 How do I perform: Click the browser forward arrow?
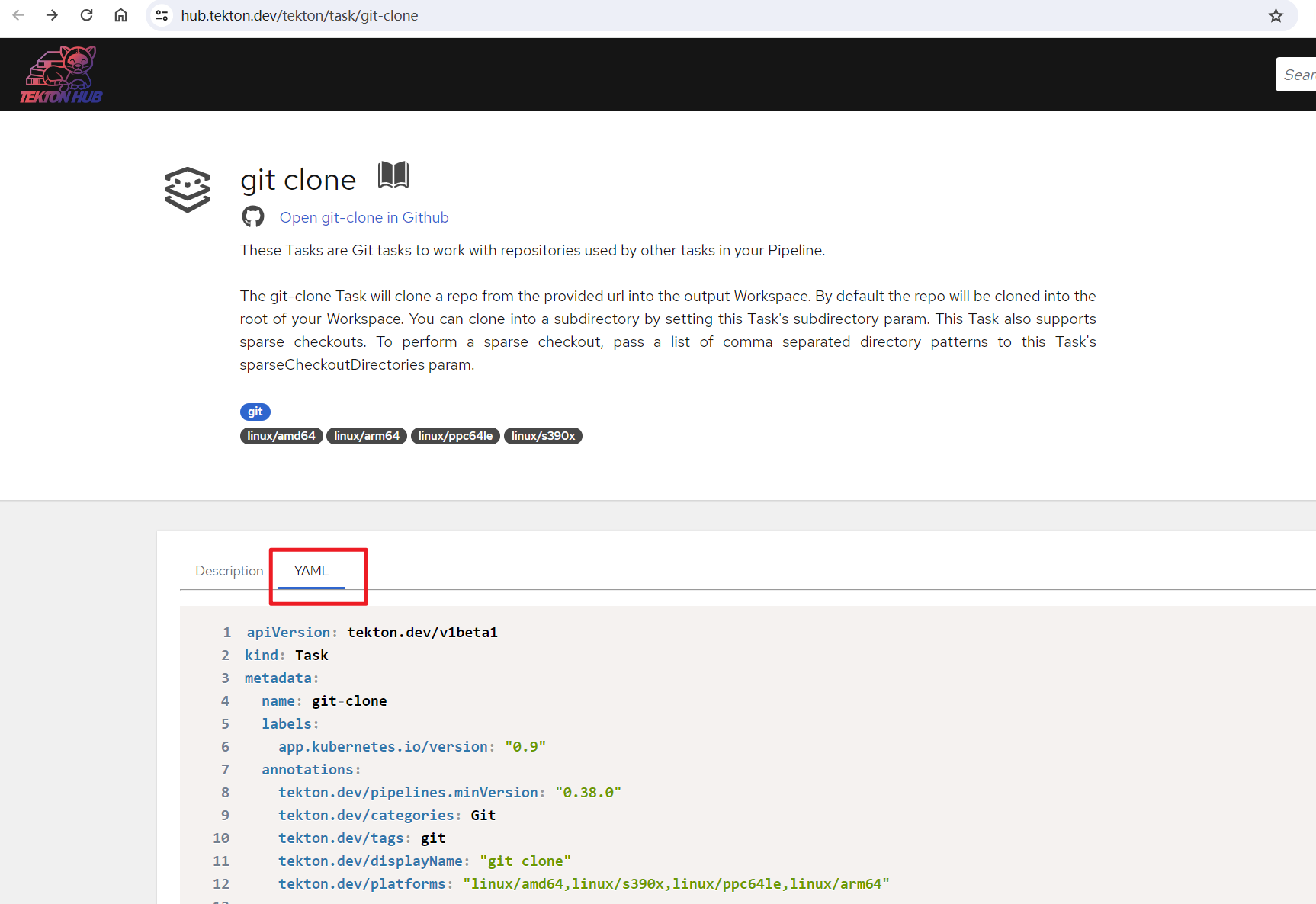pos(52,15)
